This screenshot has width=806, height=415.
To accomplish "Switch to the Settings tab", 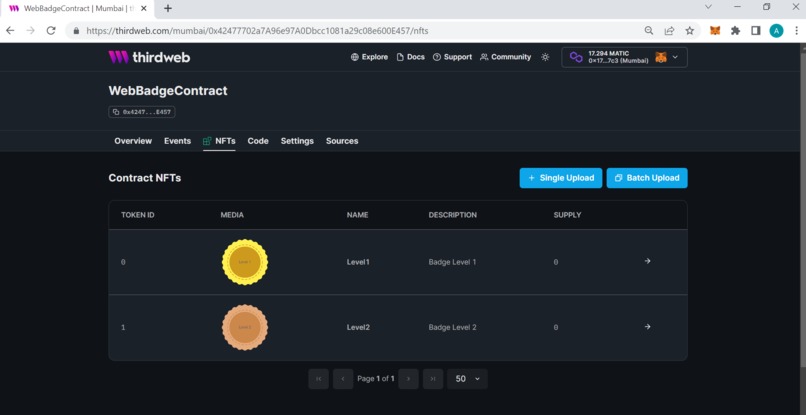I will coord(297,141).
